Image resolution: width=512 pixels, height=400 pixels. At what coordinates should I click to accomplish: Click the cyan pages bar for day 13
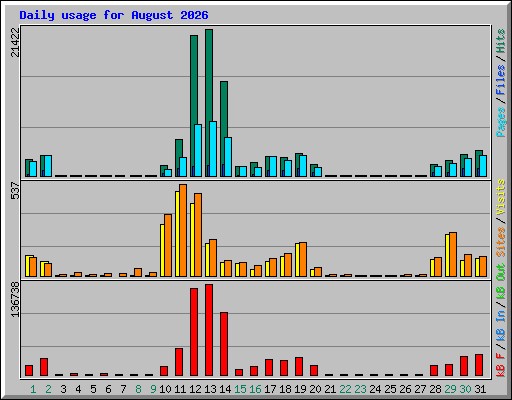point(213,149)
